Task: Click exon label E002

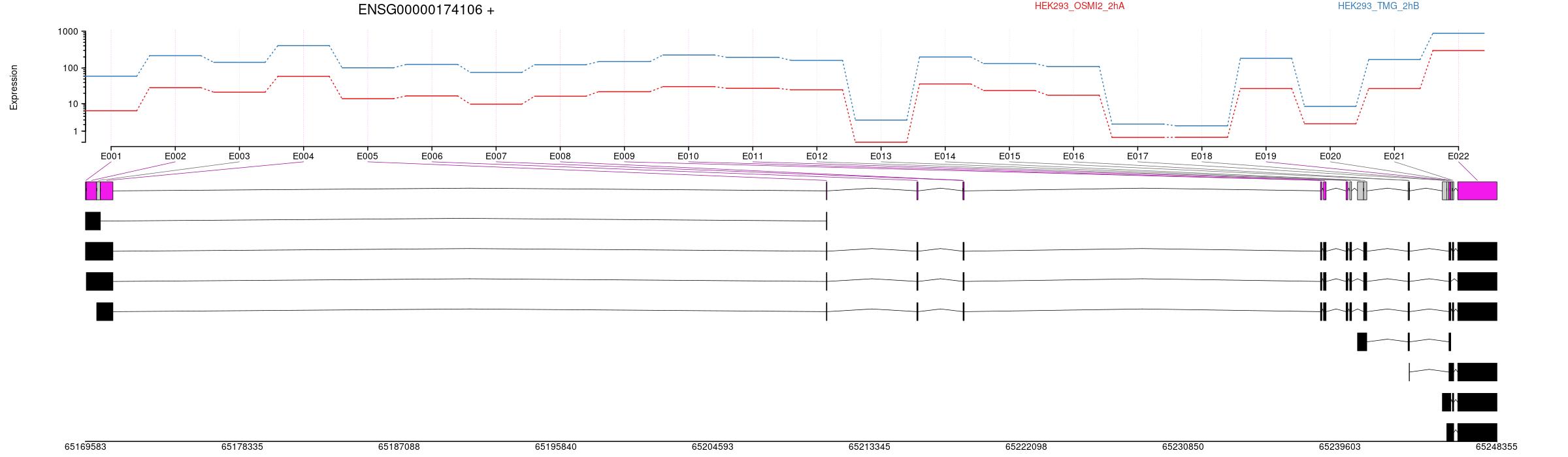Action: (x=175, y=156)
